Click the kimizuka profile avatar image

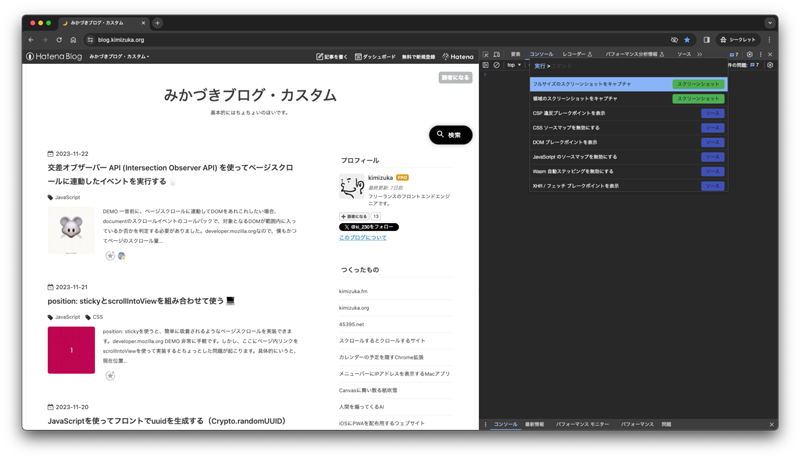(x=352, y=186)
